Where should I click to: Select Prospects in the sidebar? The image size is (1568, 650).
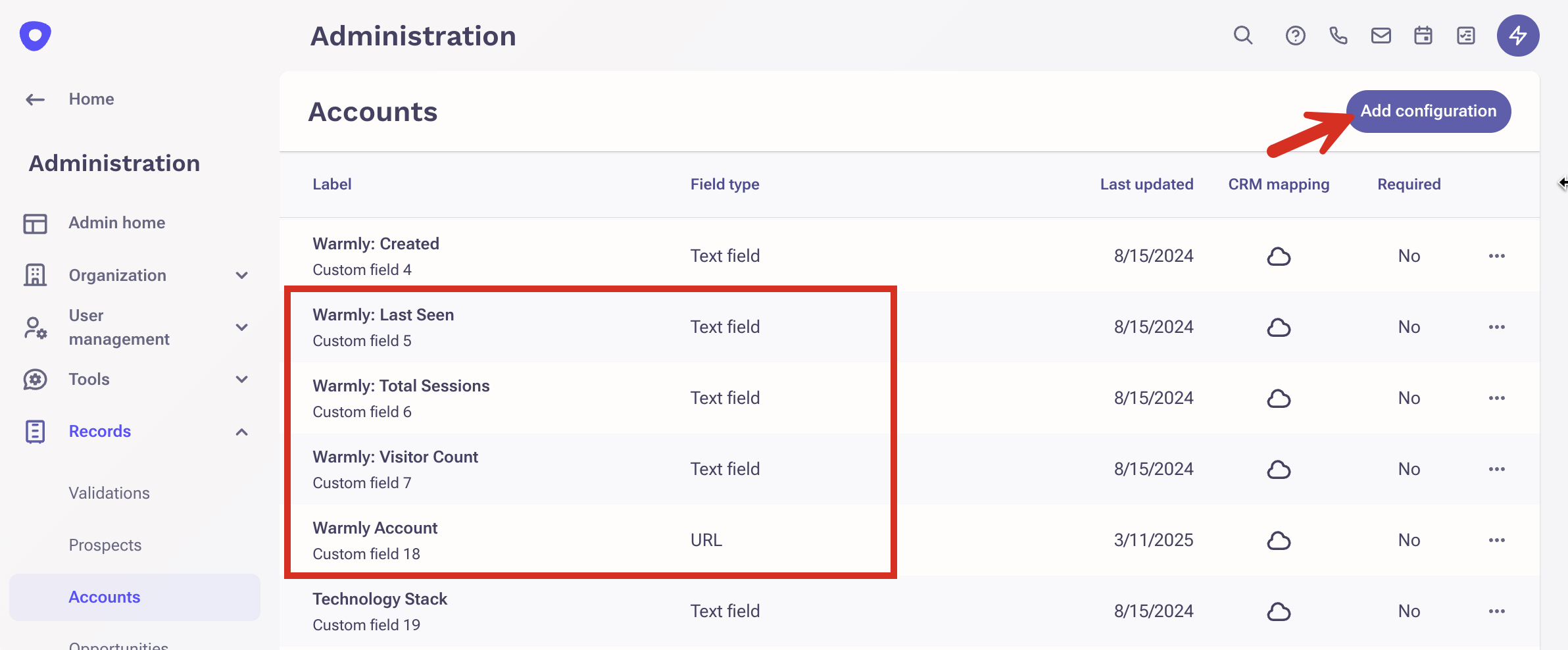[105, 545]
